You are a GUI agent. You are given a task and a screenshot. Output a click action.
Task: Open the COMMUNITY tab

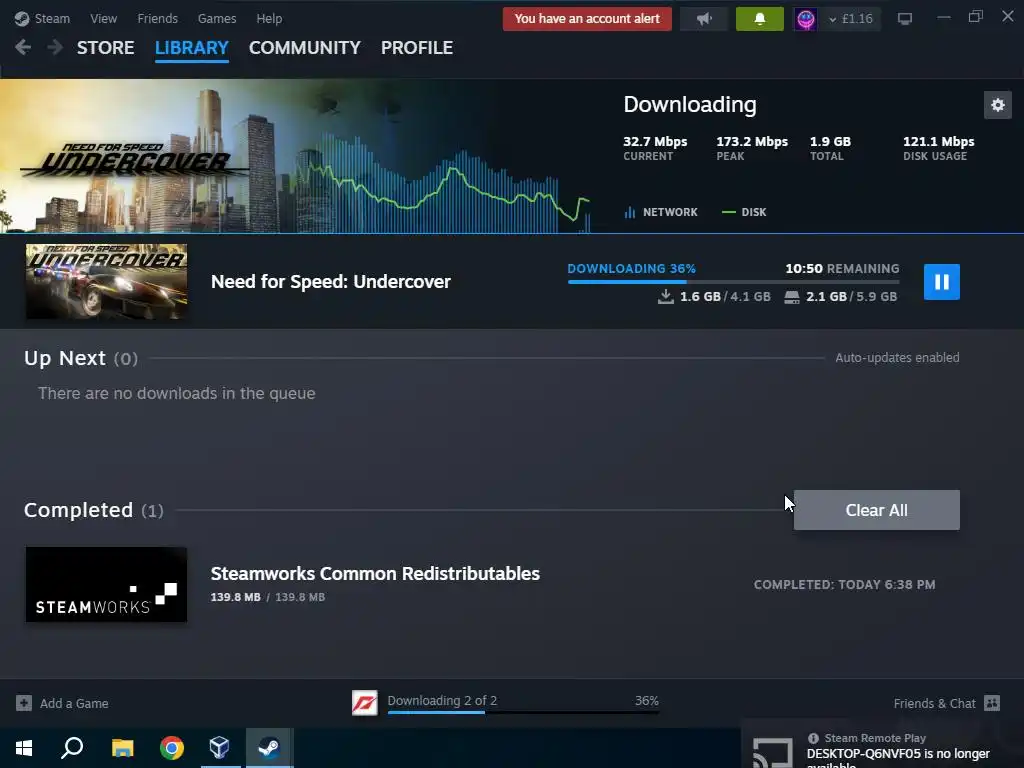click(304, 48)
